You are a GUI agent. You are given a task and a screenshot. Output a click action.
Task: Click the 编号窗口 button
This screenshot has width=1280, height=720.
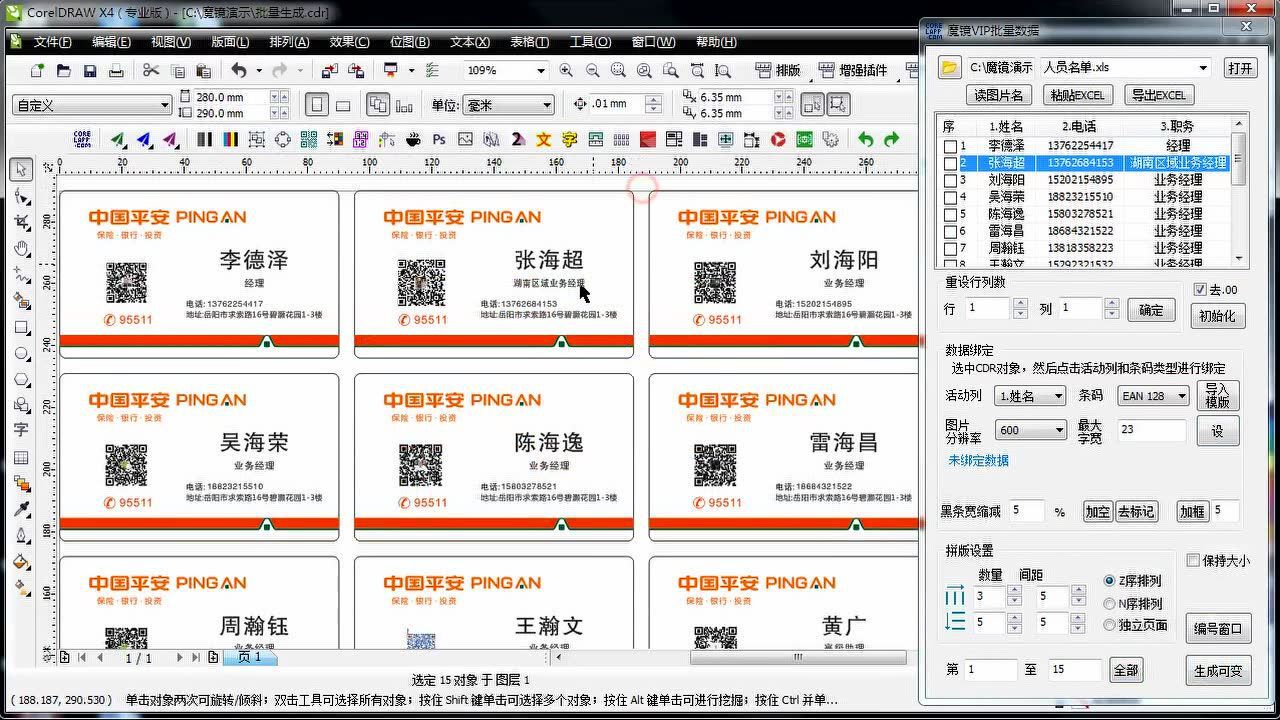1218,629
